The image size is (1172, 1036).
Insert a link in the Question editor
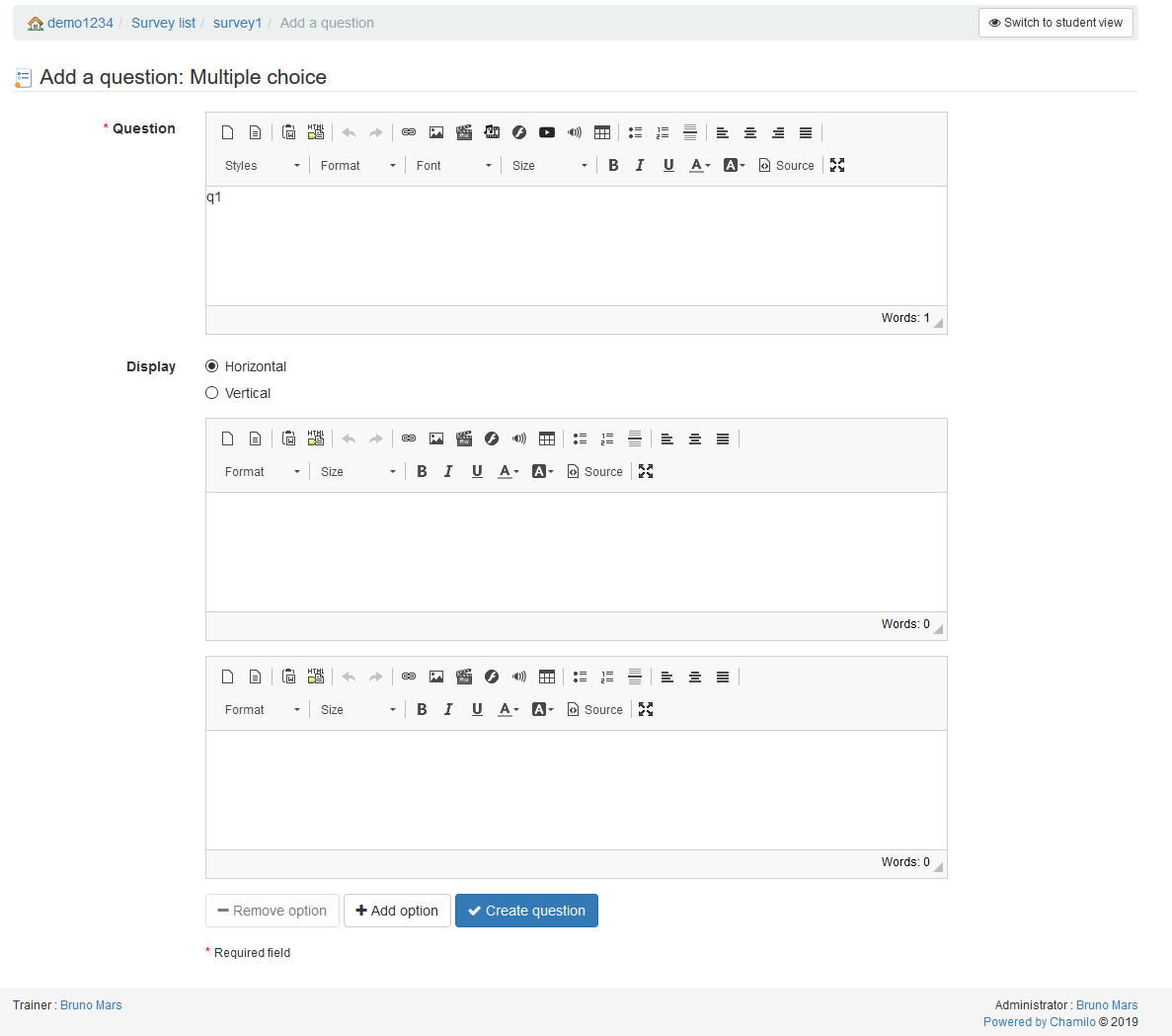point(409,132)
